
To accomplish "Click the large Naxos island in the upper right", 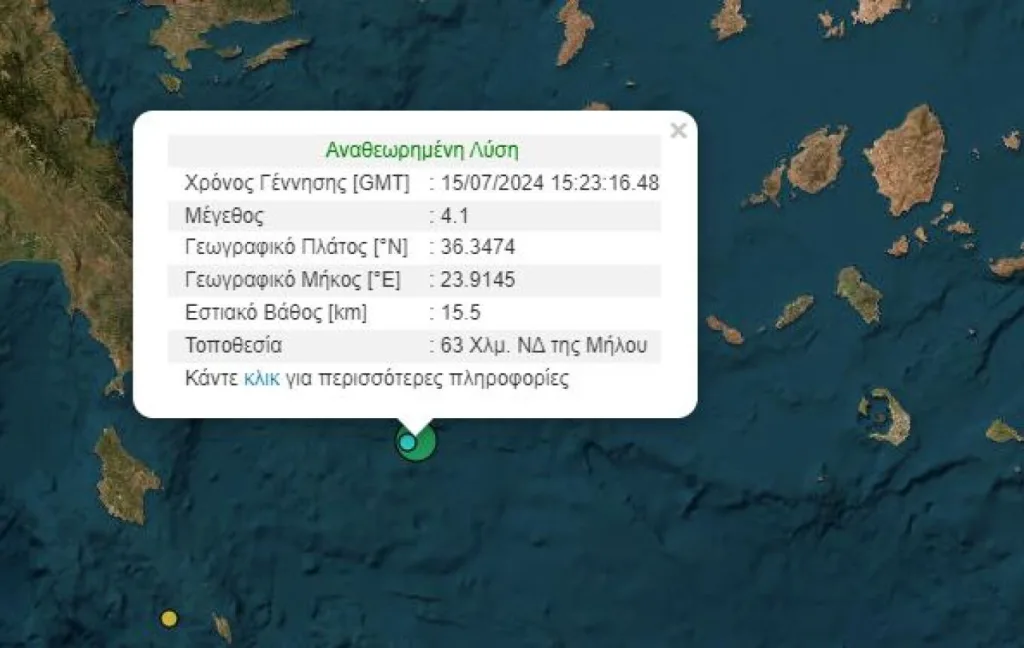I will 908,157.
